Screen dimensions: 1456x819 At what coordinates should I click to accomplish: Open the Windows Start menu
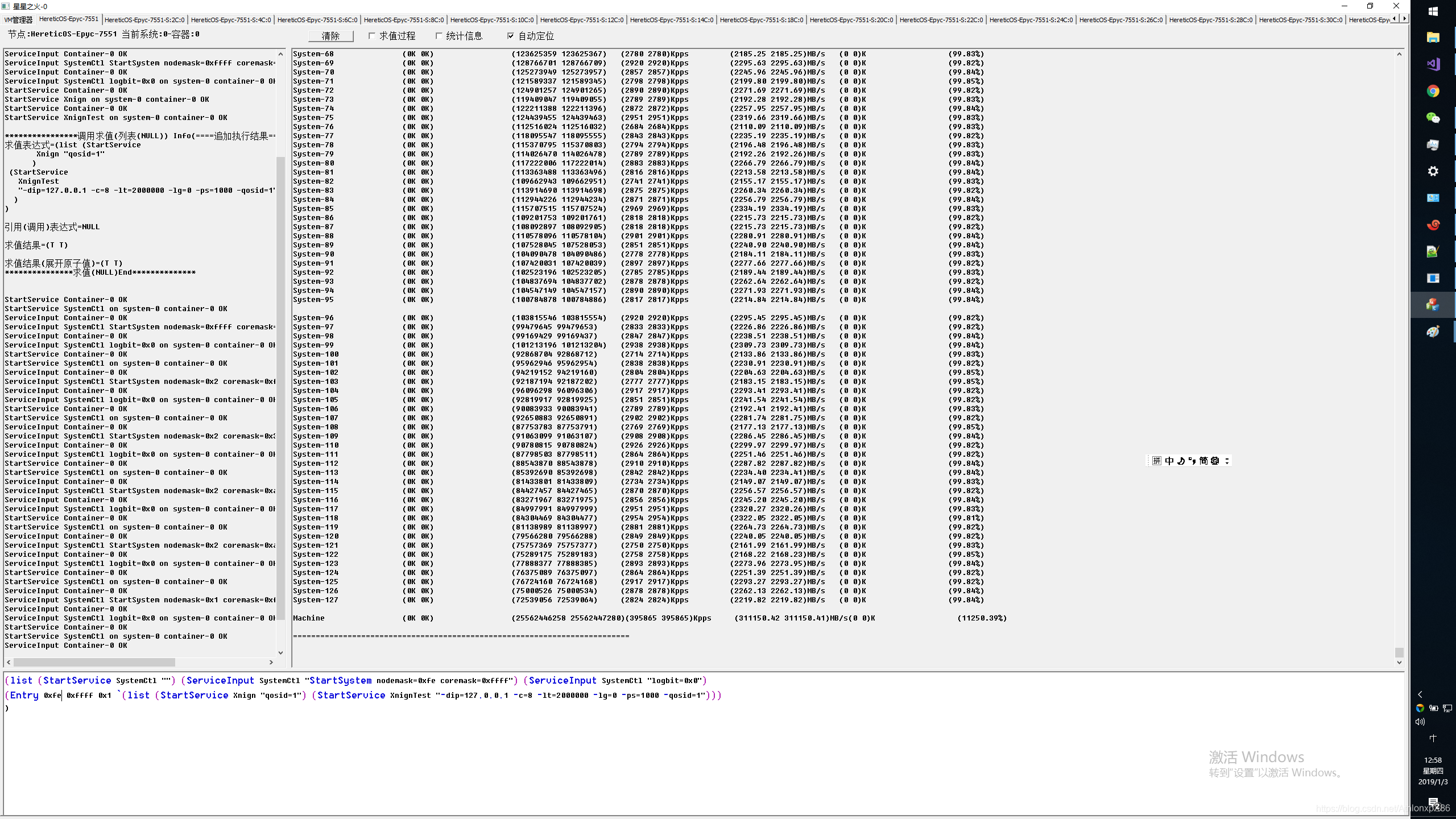tap(1433, 11)
